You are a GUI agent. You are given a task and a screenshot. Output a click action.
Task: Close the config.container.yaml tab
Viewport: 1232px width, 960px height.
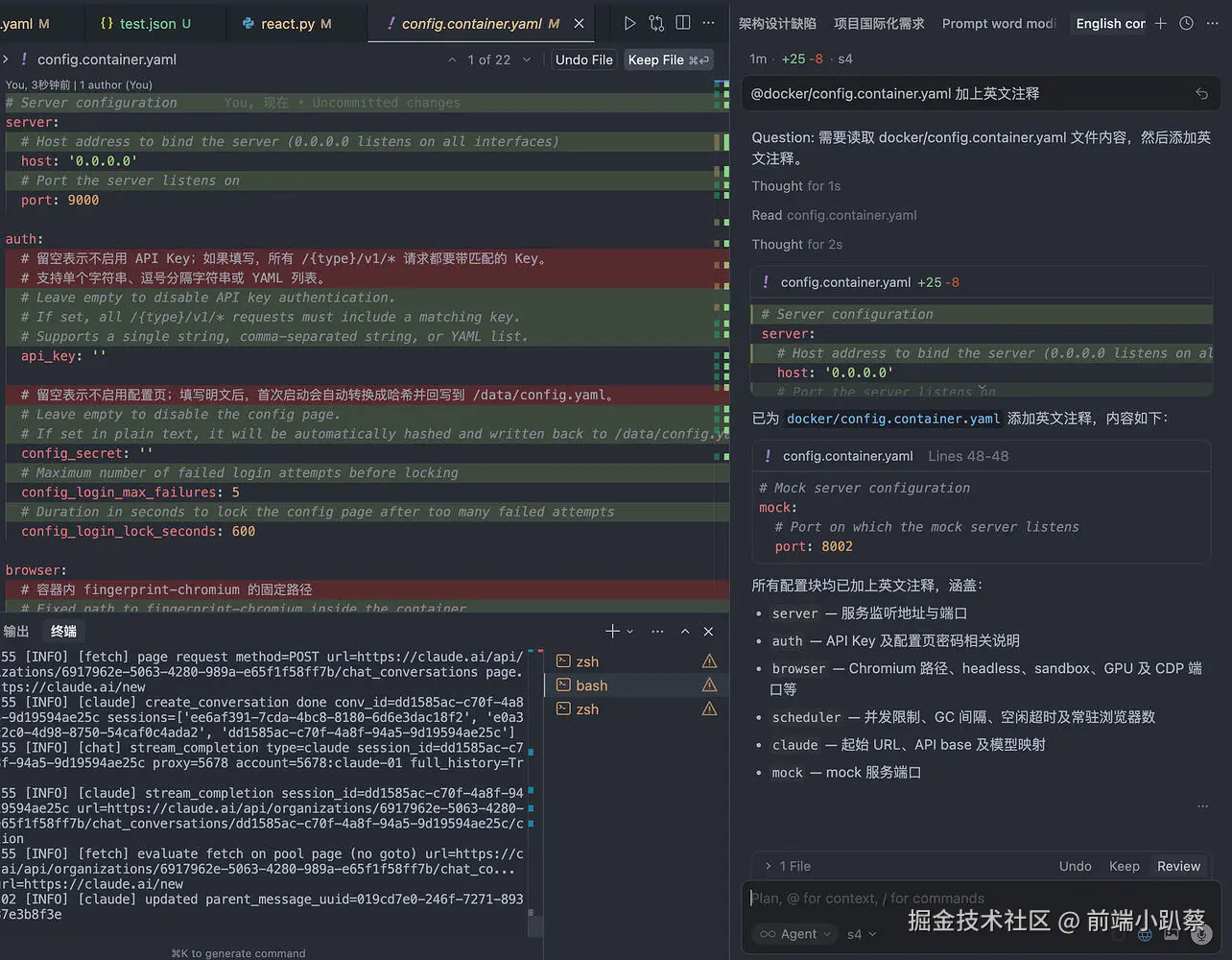579,23
